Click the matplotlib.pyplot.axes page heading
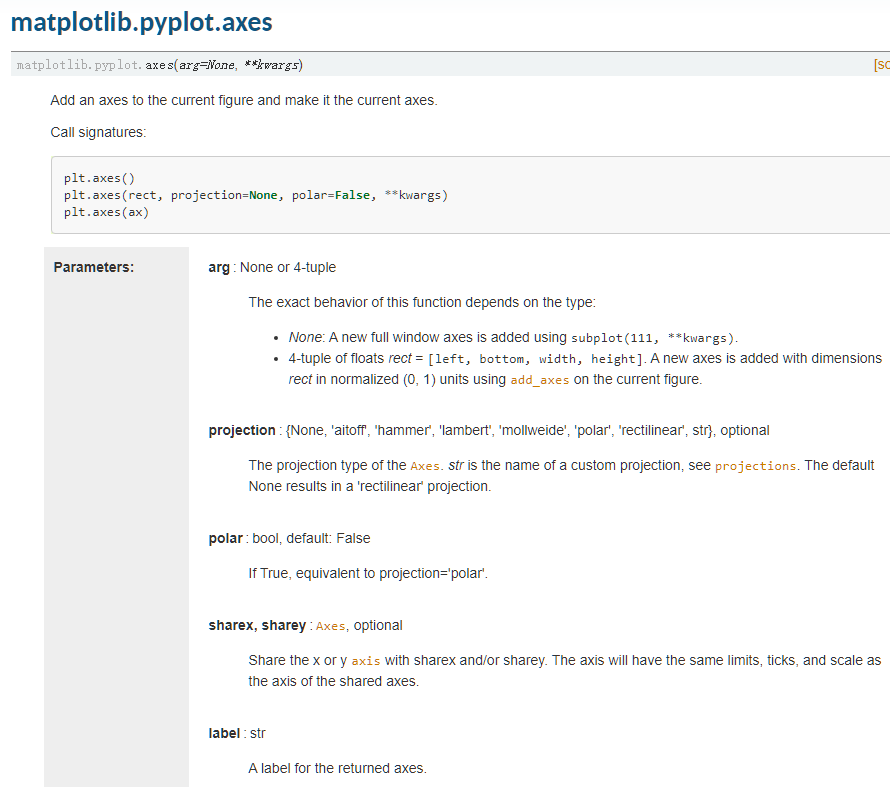This screenshot has height=787, width=890. pyautogui.click(x=141, y=21)
